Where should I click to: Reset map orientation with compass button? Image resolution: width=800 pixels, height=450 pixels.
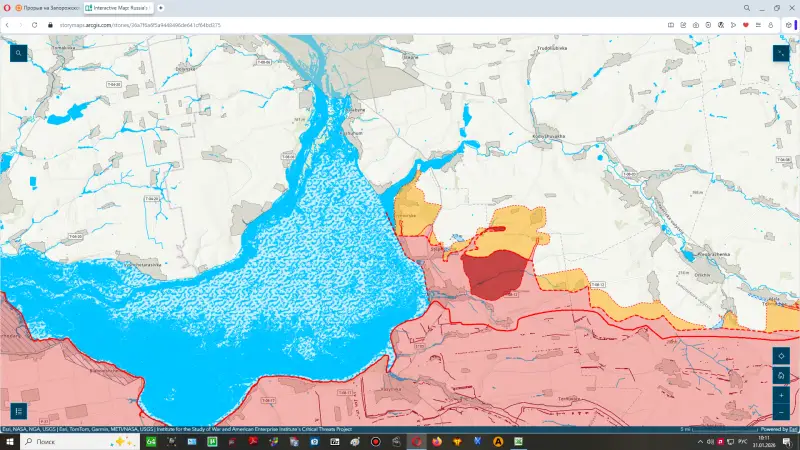tap(781, 356)
